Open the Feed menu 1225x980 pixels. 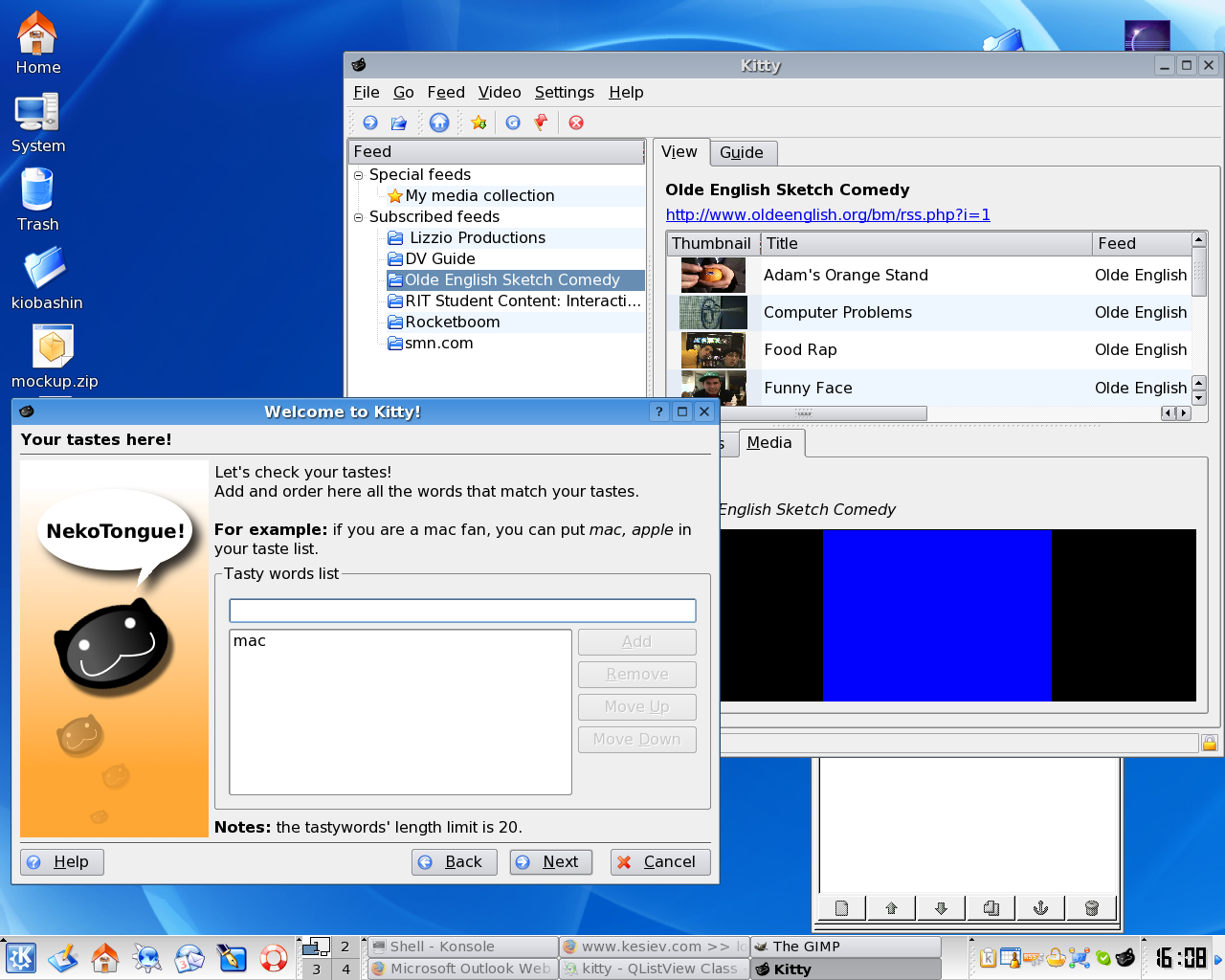[446, 92]
